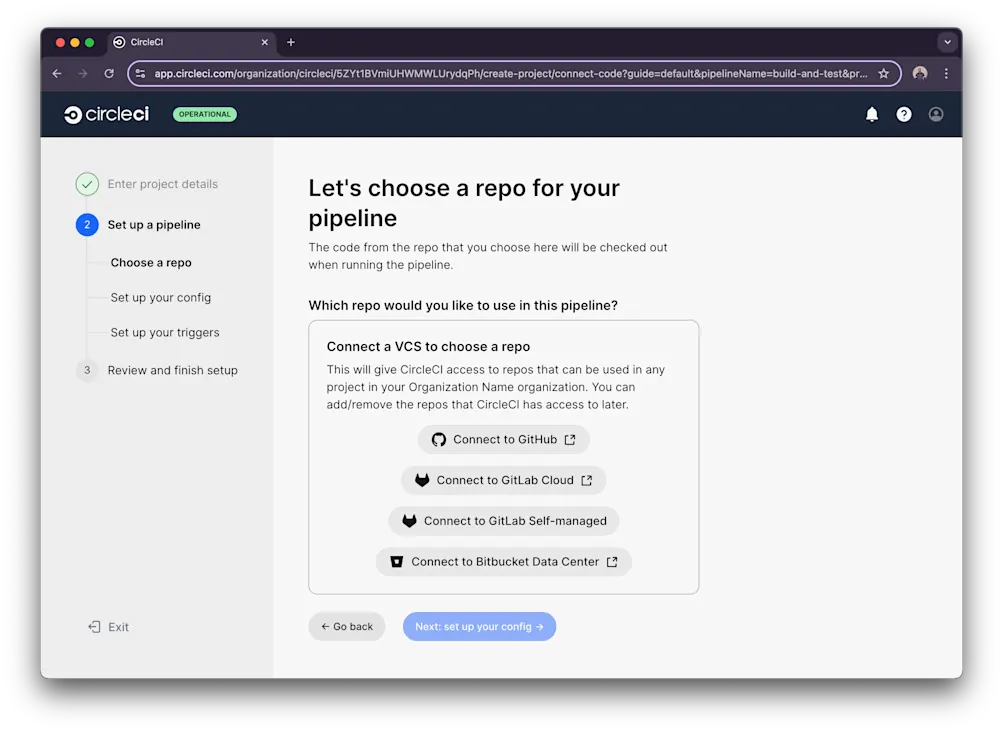Select Set up your triggers substep
This screenshot has width=1003, height=732.
coord(165,333)
